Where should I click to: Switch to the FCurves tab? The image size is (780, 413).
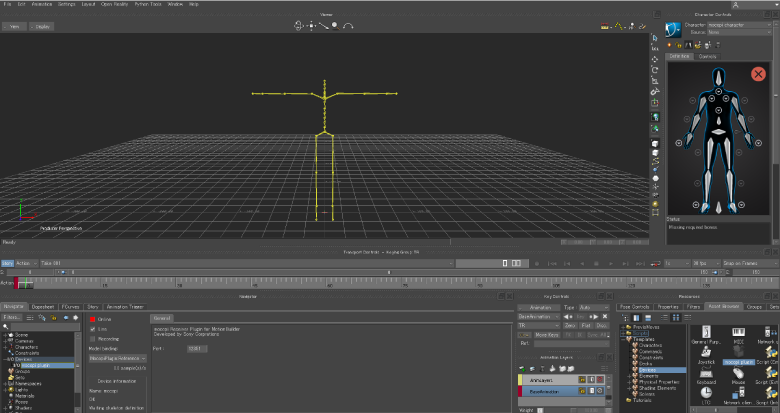(x=69, y=306)
